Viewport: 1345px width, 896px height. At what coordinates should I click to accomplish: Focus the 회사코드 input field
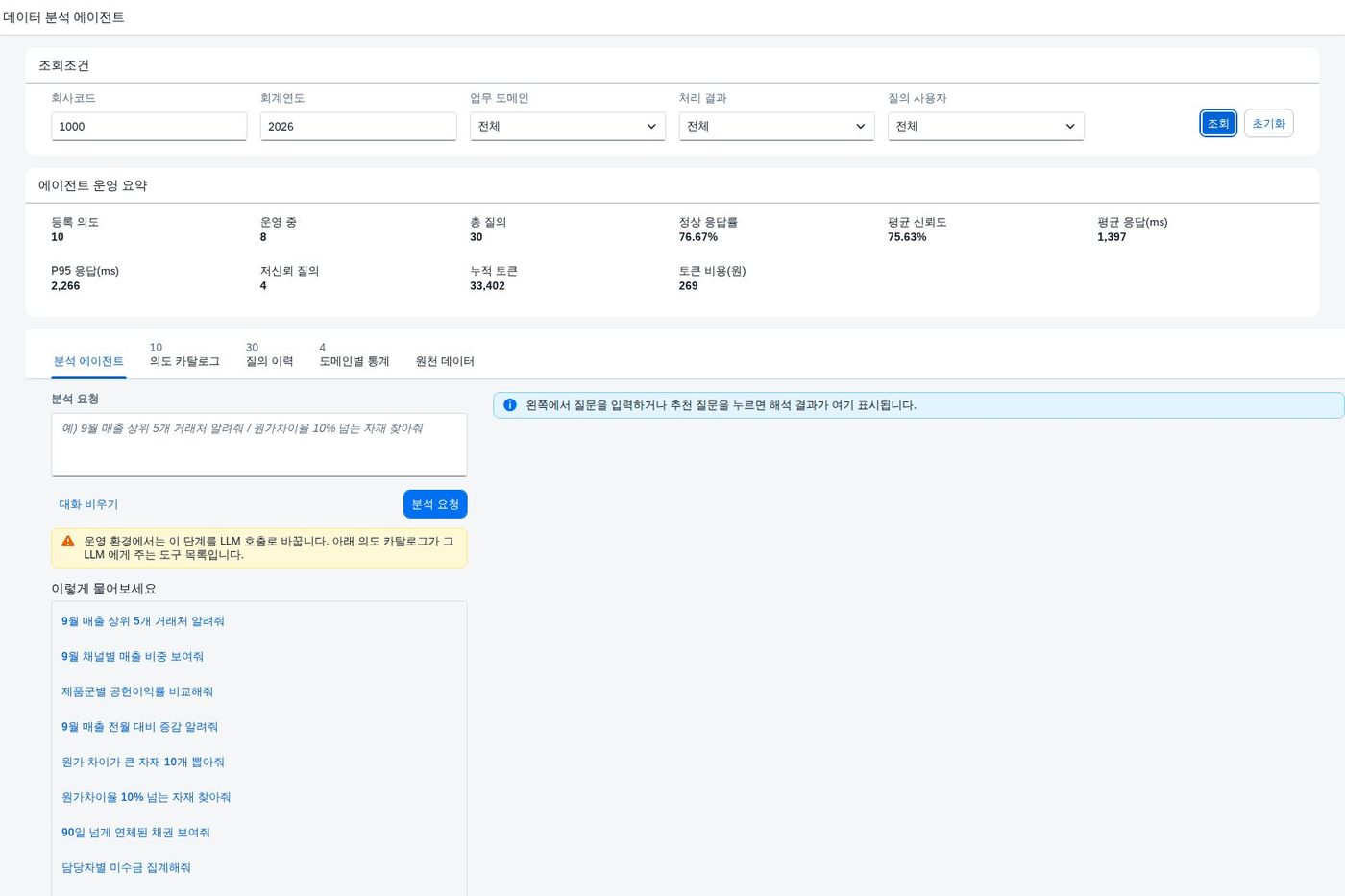(149, 127)
